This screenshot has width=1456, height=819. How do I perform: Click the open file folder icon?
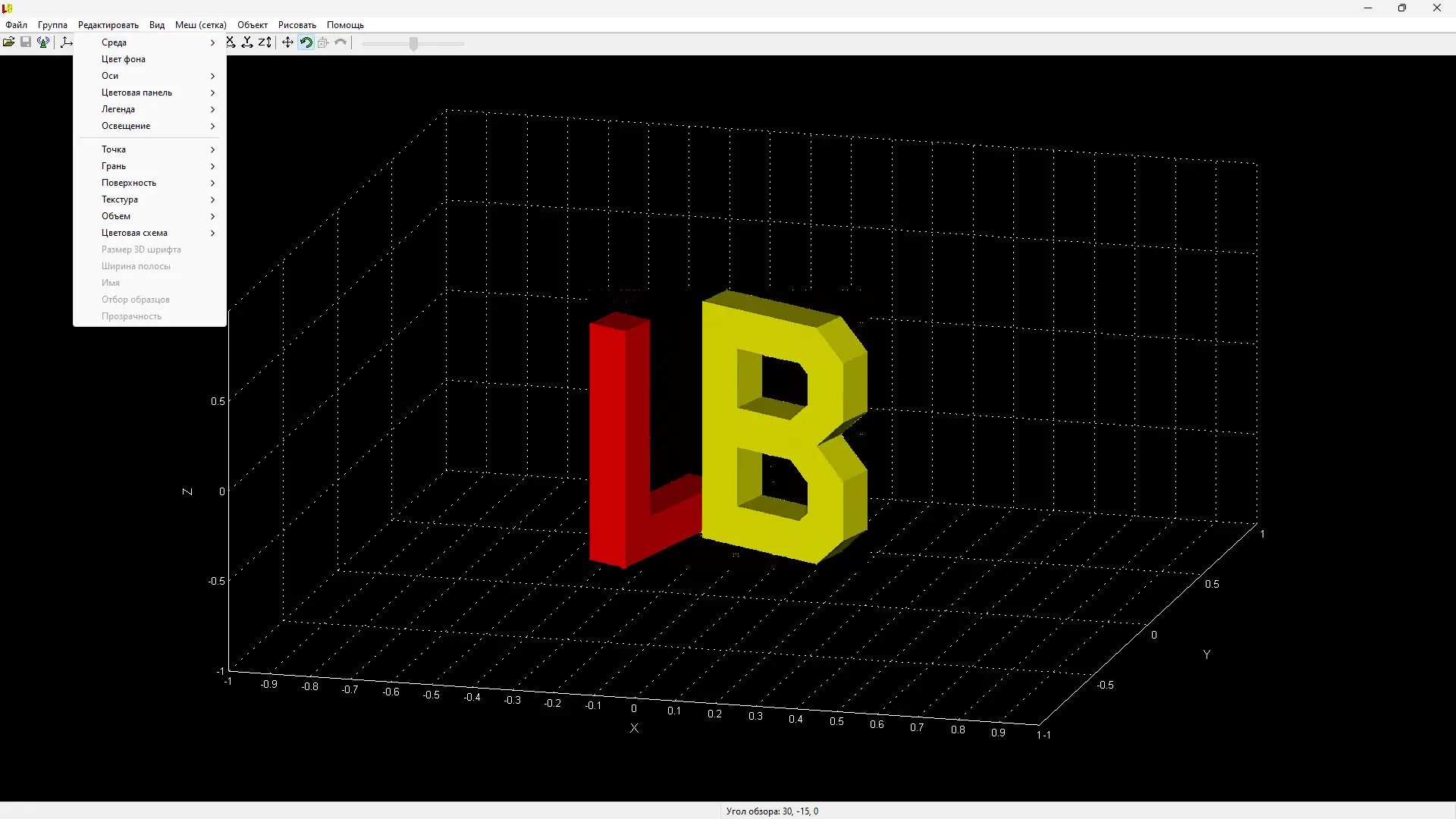tap(8, 42)
